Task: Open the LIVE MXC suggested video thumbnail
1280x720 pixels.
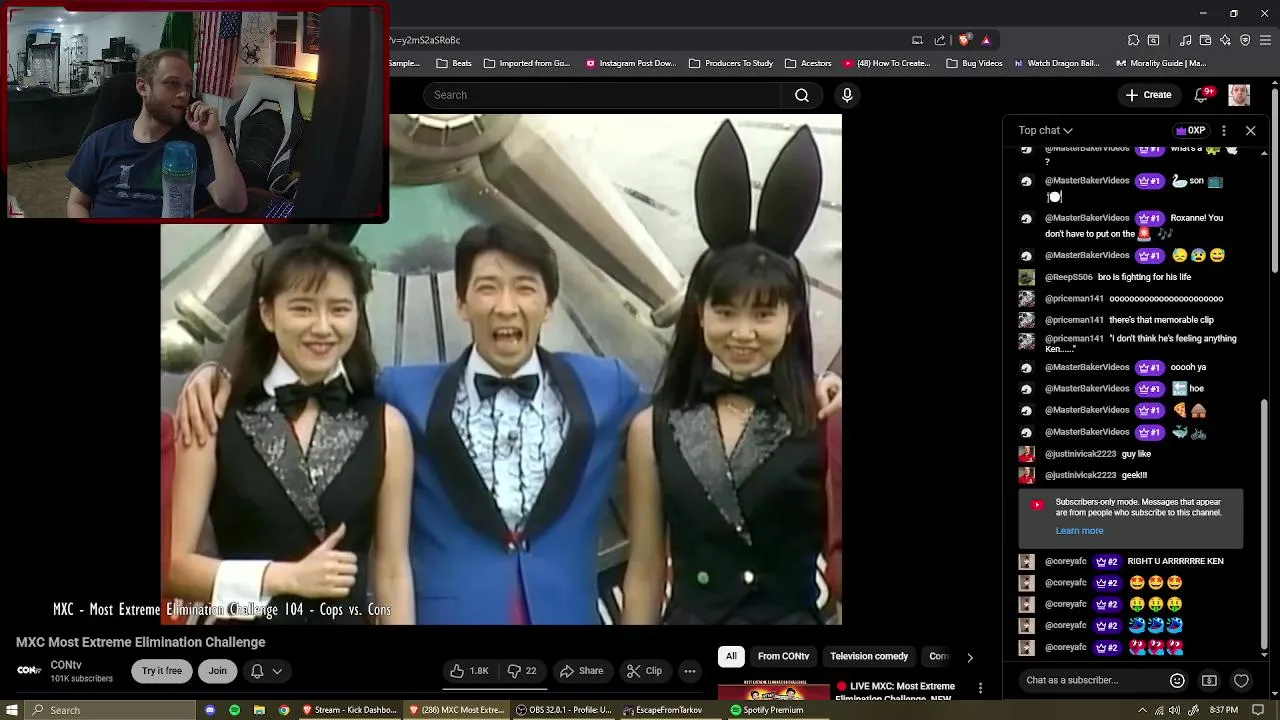Action: 774,691
